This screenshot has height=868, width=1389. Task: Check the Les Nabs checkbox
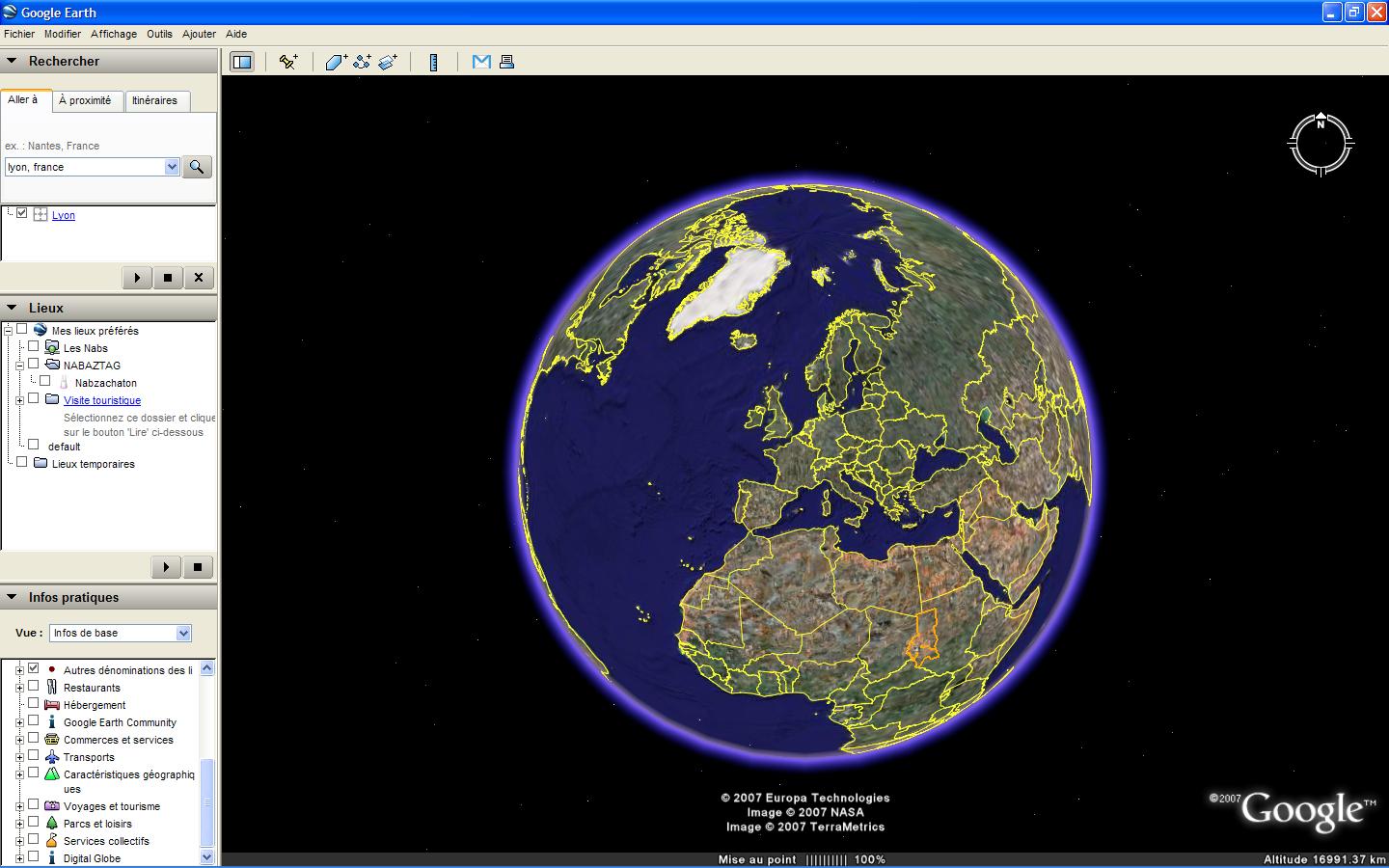pos(33,346)
